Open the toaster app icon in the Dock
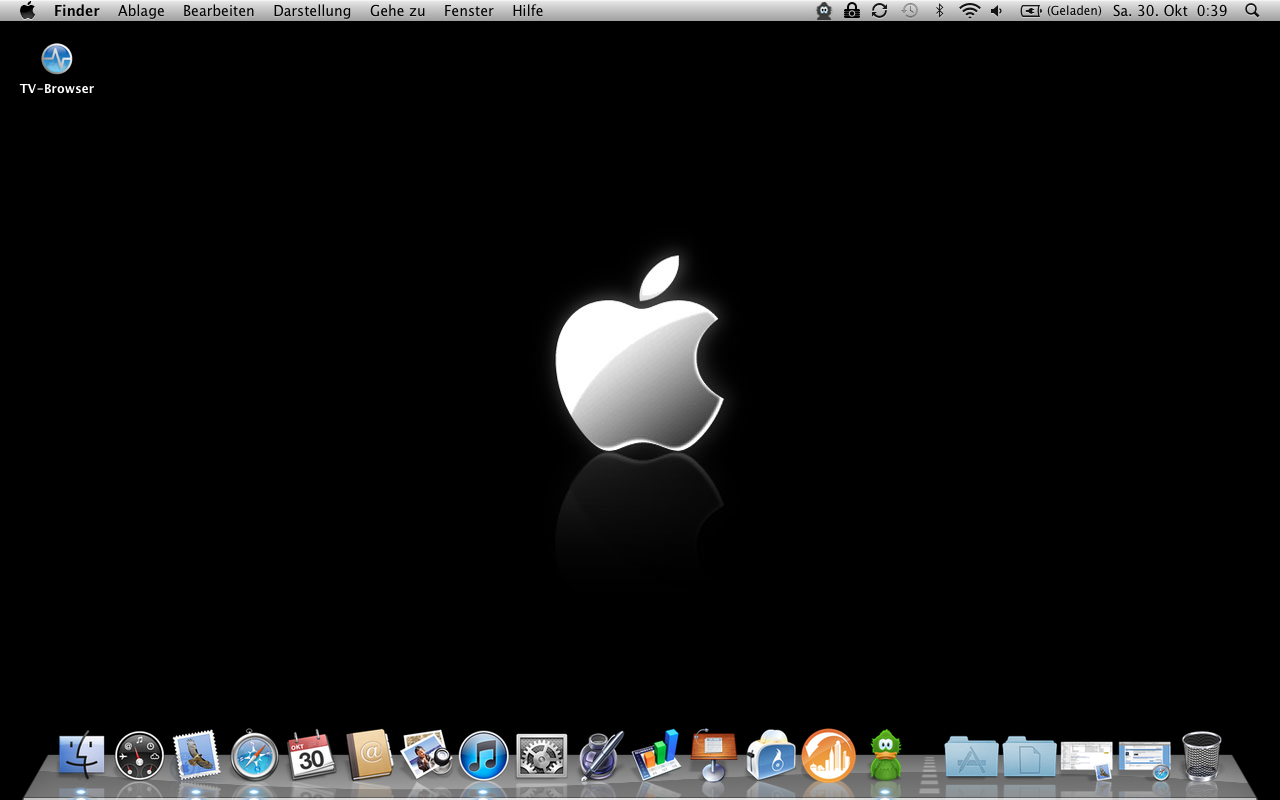Image resolution: width=1280 pixels, height=800 pixels. [771, 755]
